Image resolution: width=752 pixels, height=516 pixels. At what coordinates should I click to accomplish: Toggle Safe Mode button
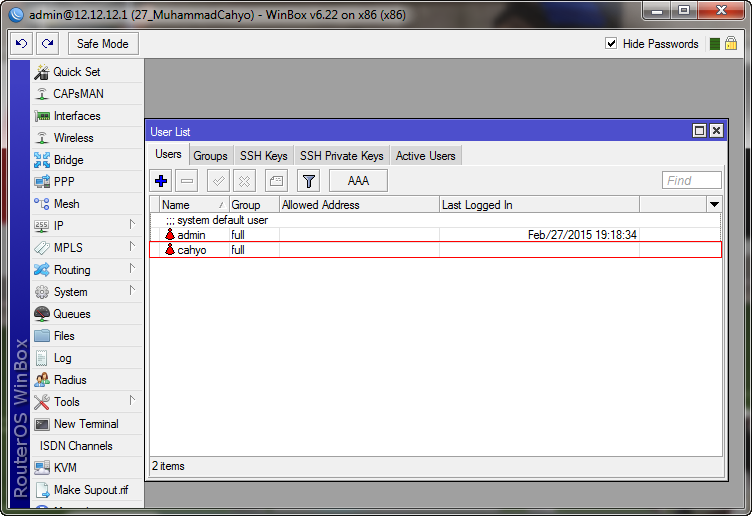point(103,44)
